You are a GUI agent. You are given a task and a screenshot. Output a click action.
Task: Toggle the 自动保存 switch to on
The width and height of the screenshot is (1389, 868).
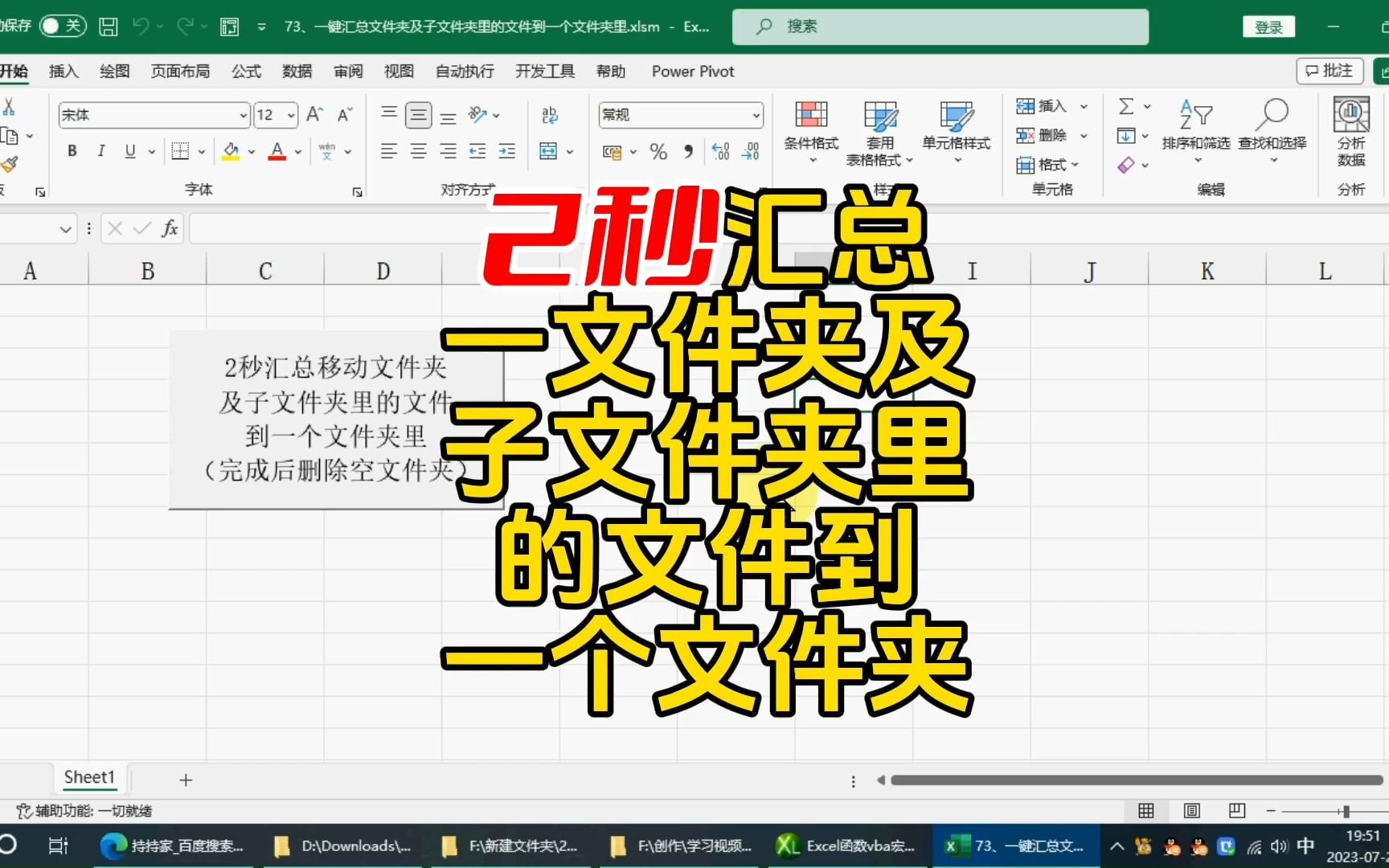[62, 25]
